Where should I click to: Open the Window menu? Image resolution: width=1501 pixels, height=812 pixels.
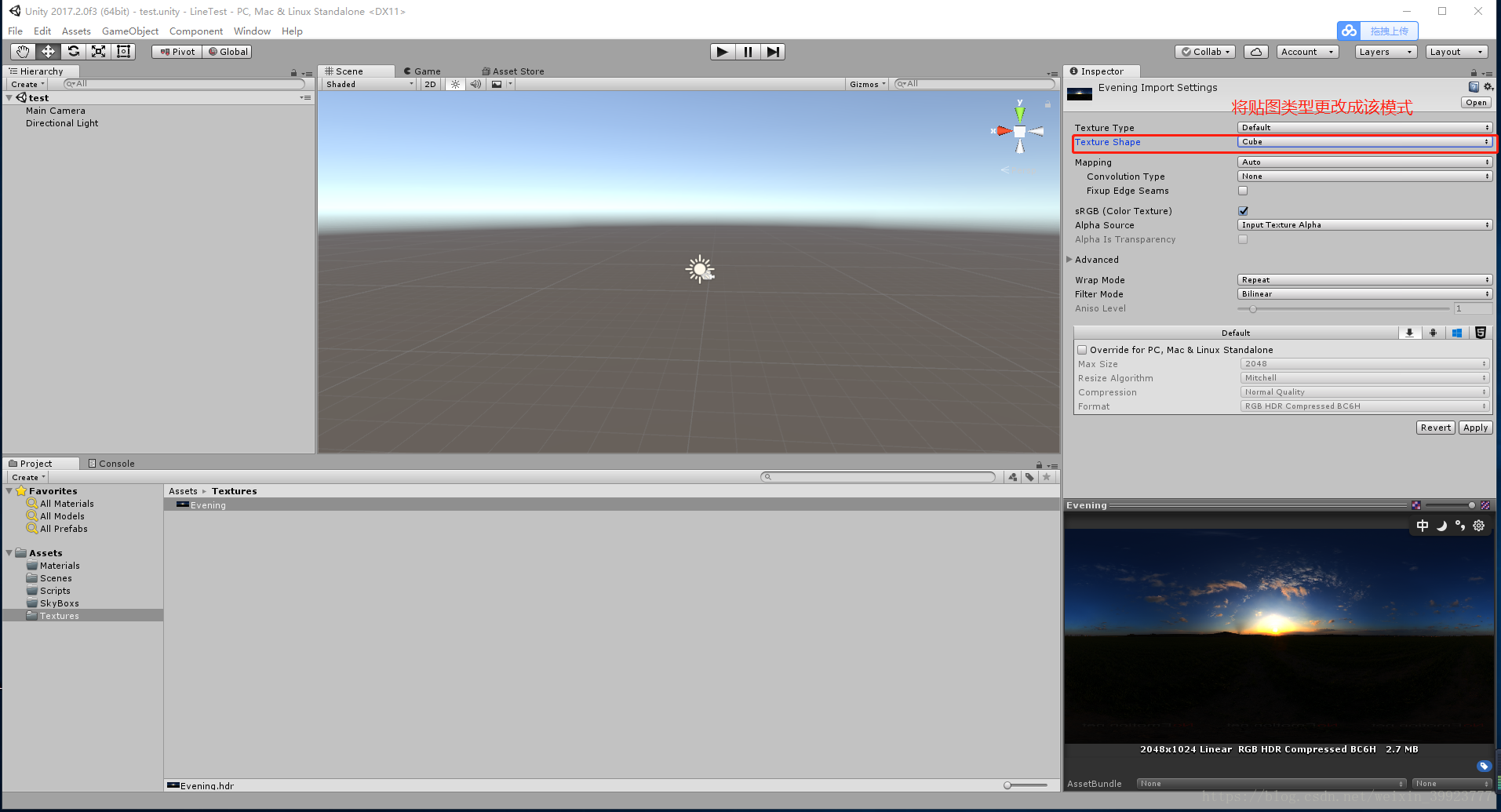[252, 31]
